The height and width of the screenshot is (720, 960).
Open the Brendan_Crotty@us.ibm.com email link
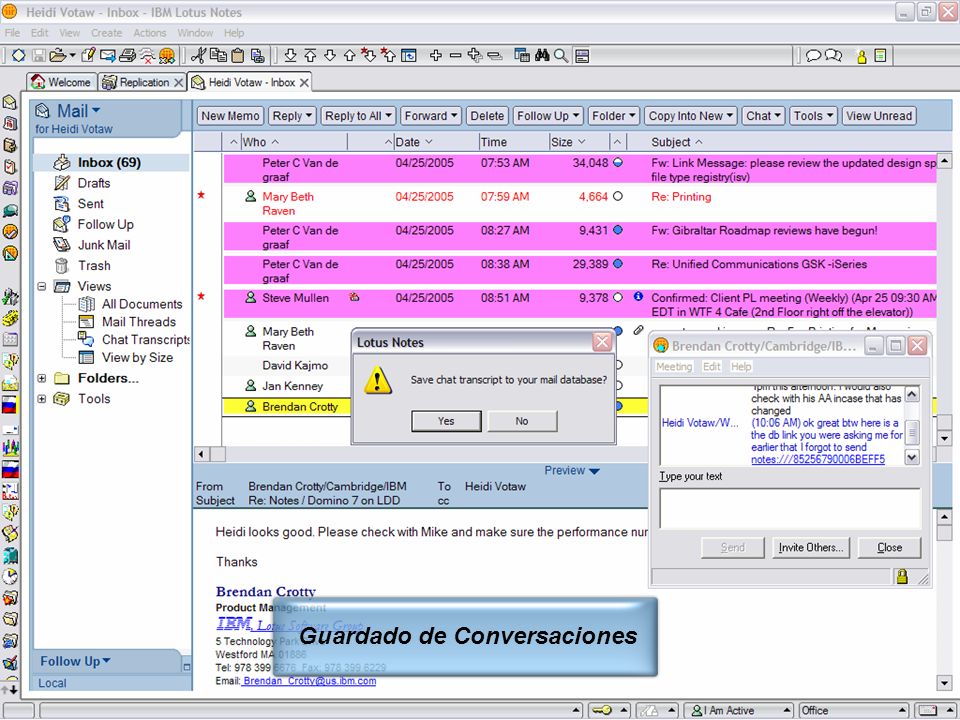pos(309,681)
